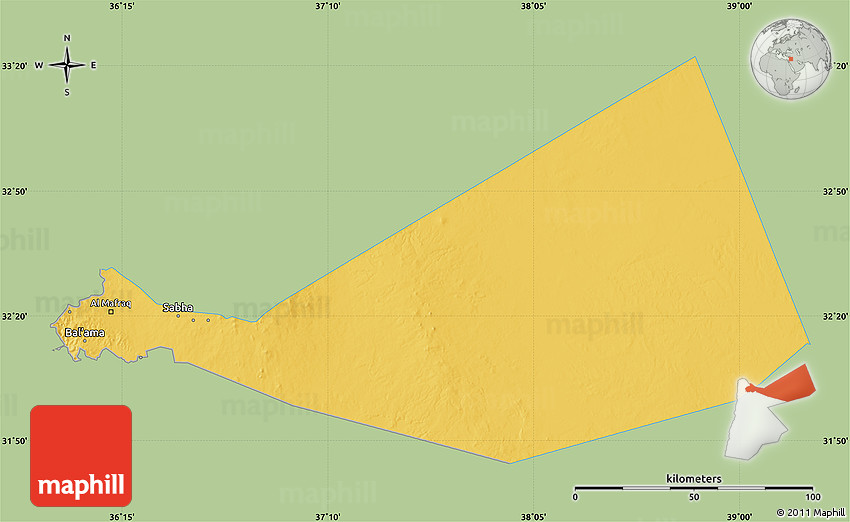Click the Jordan country locator inset

(770, 412)
